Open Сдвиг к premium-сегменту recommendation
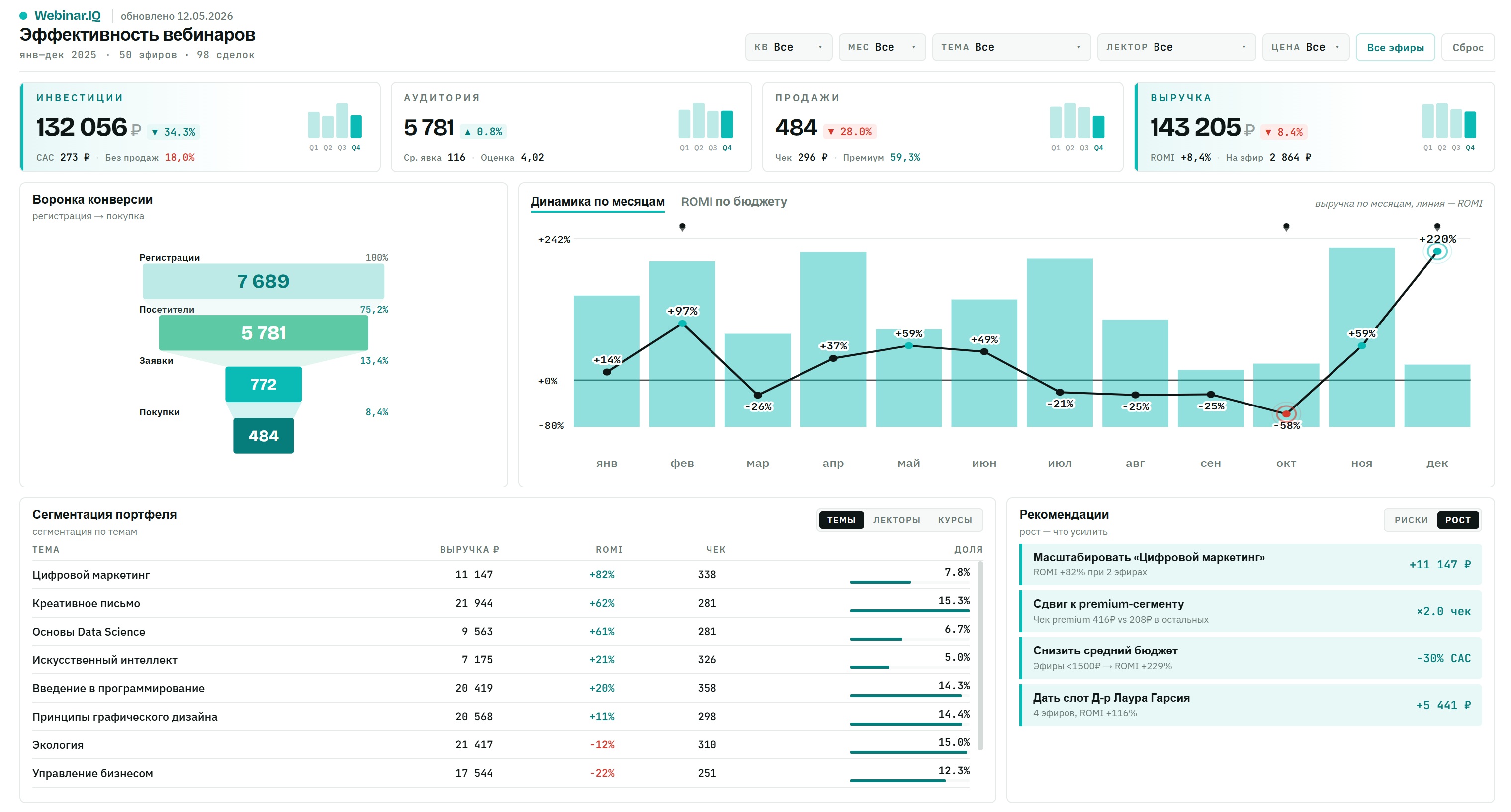The image size is (1511, 812). coord(1250,611)
